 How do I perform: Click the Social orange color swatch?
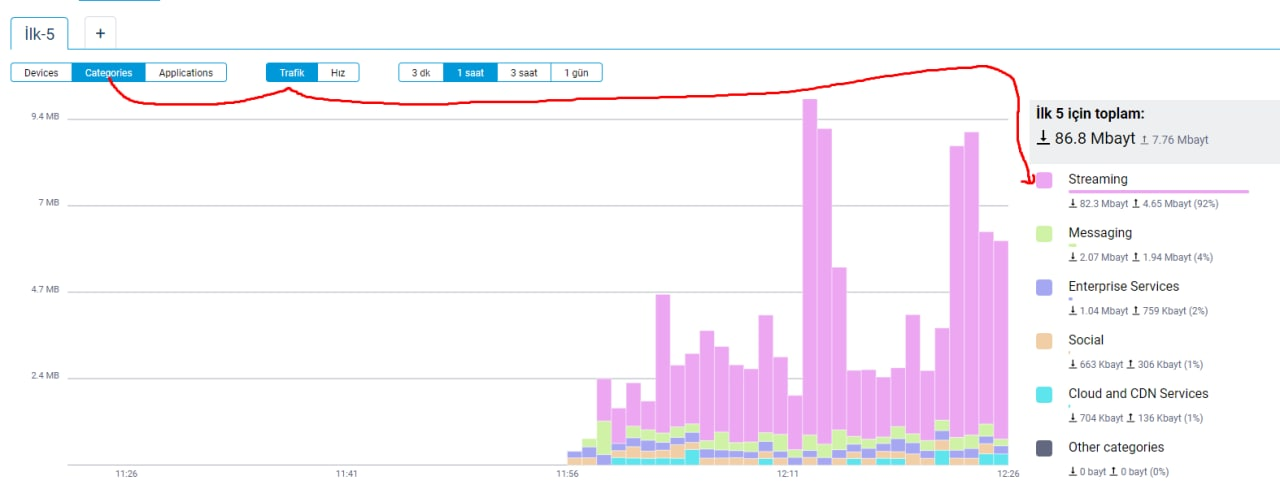(1044, 341)
